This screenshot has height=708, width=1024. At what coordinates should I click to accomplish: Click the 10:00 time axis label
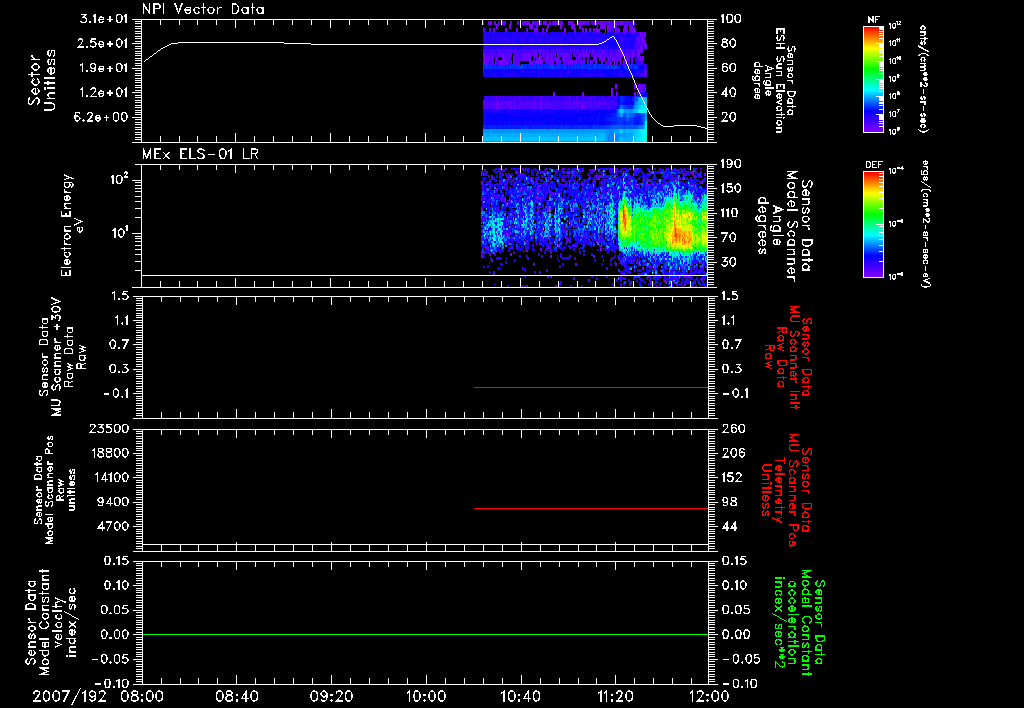[425, 696]
